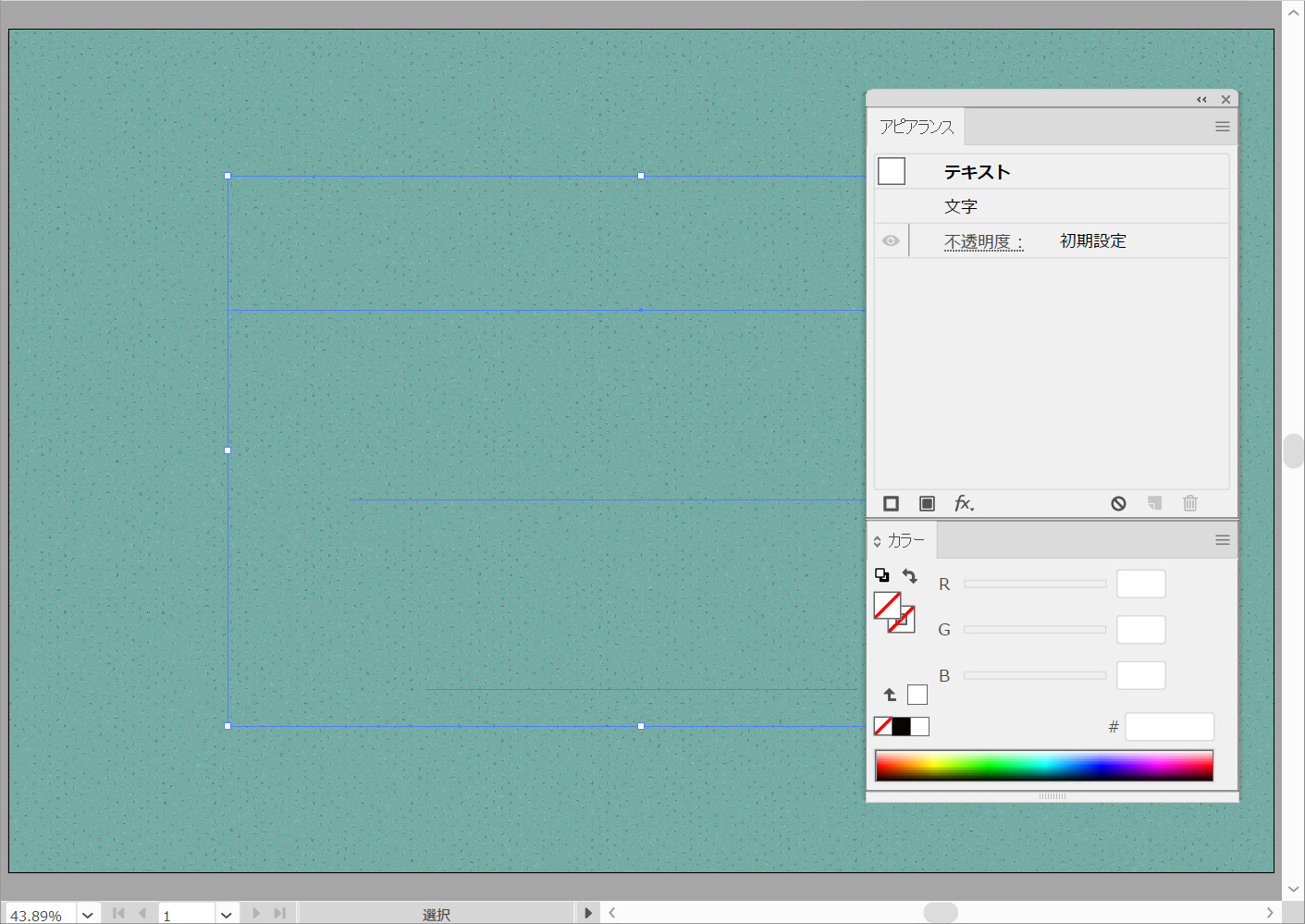The image size is (1305, 924).
Task: Toggle visibility eye of the opacity row
Action: 891,240
